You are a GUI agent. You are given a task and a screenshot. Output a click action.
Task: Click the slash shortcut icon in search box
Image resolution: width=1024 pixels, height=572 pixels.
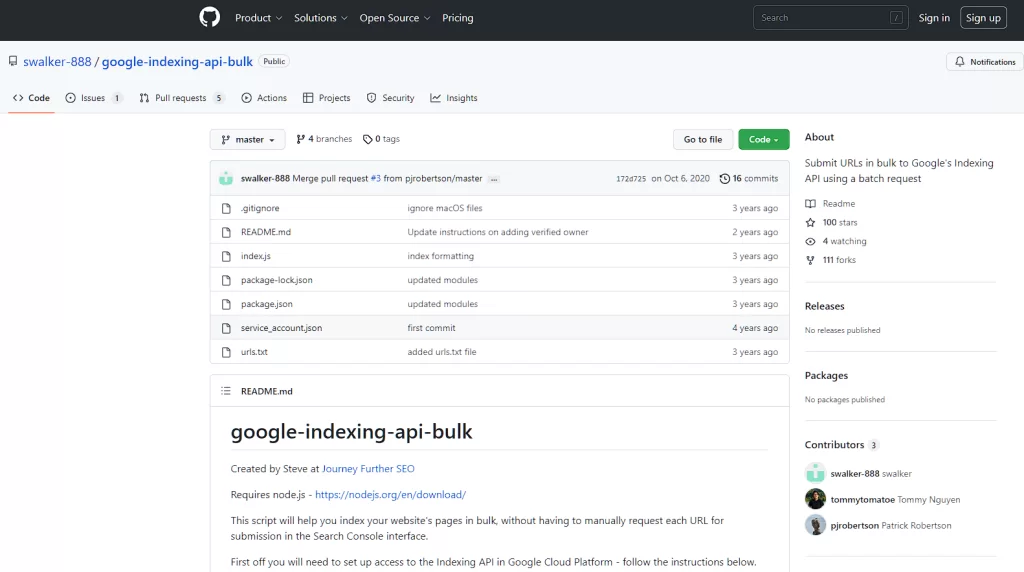[896, 18]
